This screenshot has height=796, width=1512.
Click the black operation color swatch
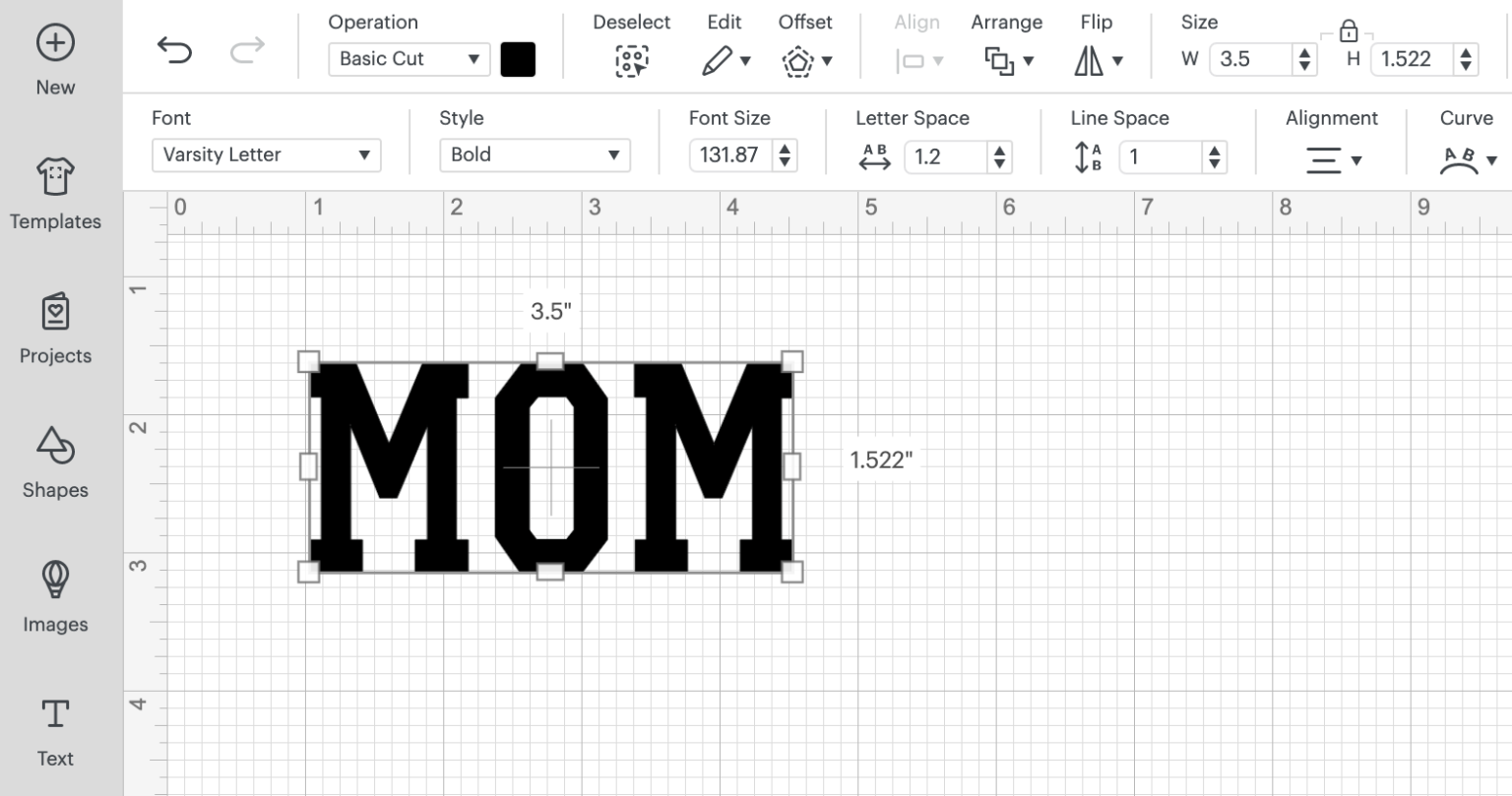click(x=518, y=59)
